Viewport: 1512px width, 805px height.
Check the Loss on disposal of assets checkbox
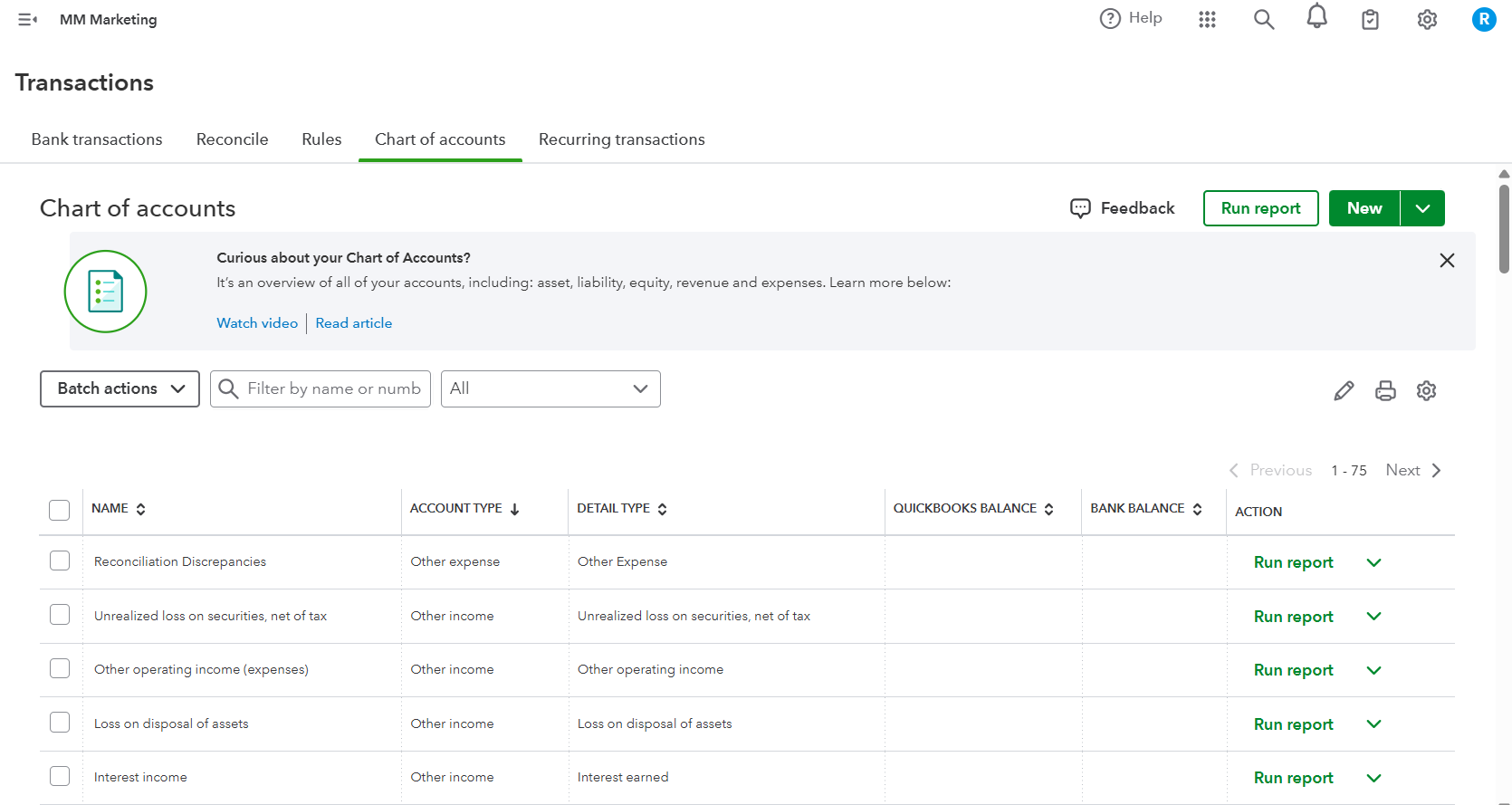(x=60, y=723)
